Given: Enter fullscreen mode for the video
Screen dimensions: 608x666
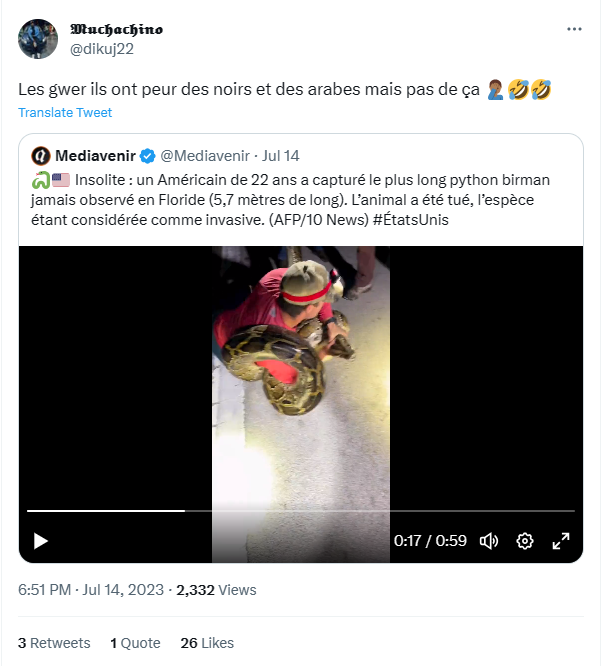Looking at the screenshot, I should (561, 541).
